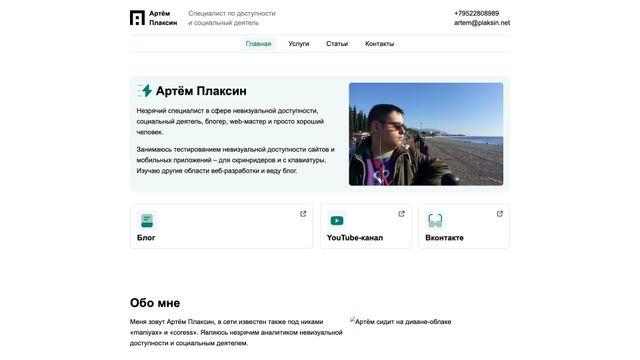Click external link icon on Блог card
The image size is (640, 360).
[x=303, y=214]
